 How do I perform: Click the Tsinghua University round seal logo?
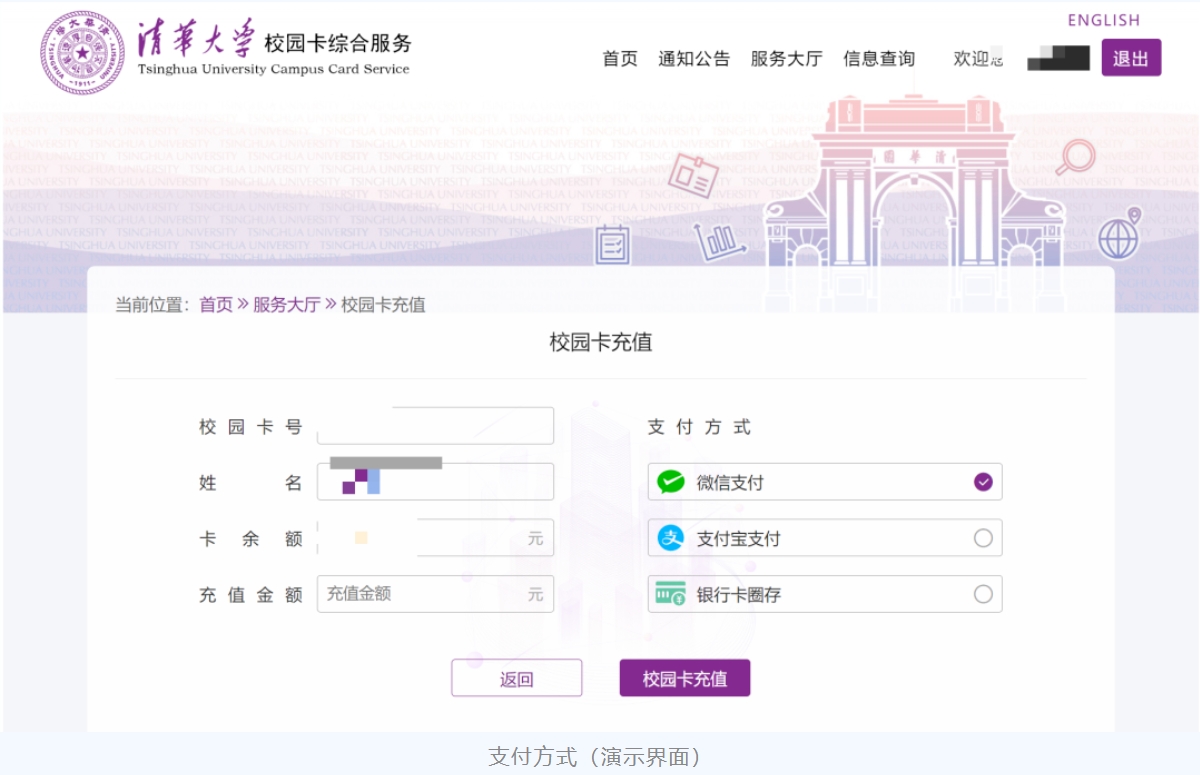point(82,53)
